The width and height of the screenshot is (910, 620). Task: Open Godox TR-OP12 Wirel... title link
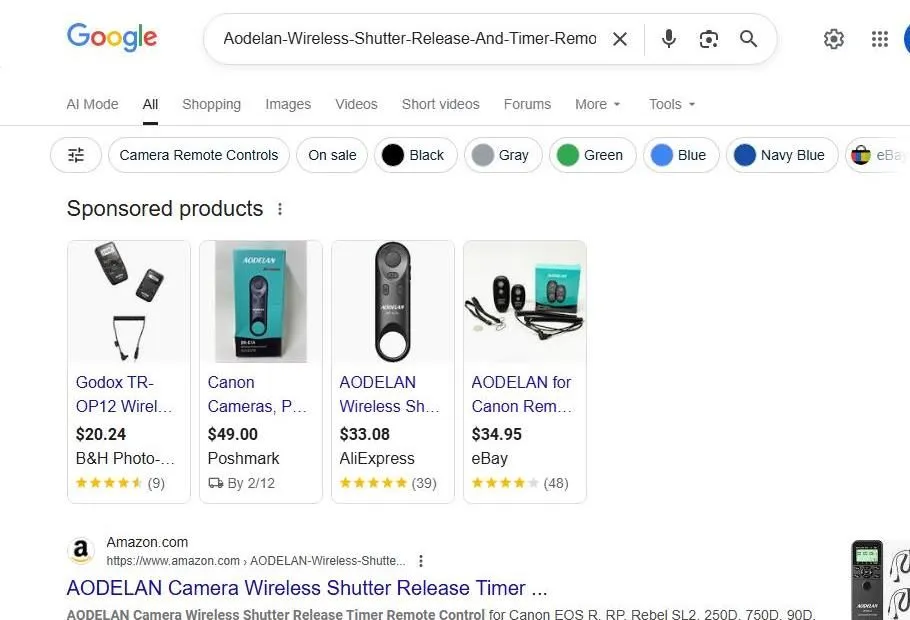point(124,394)
